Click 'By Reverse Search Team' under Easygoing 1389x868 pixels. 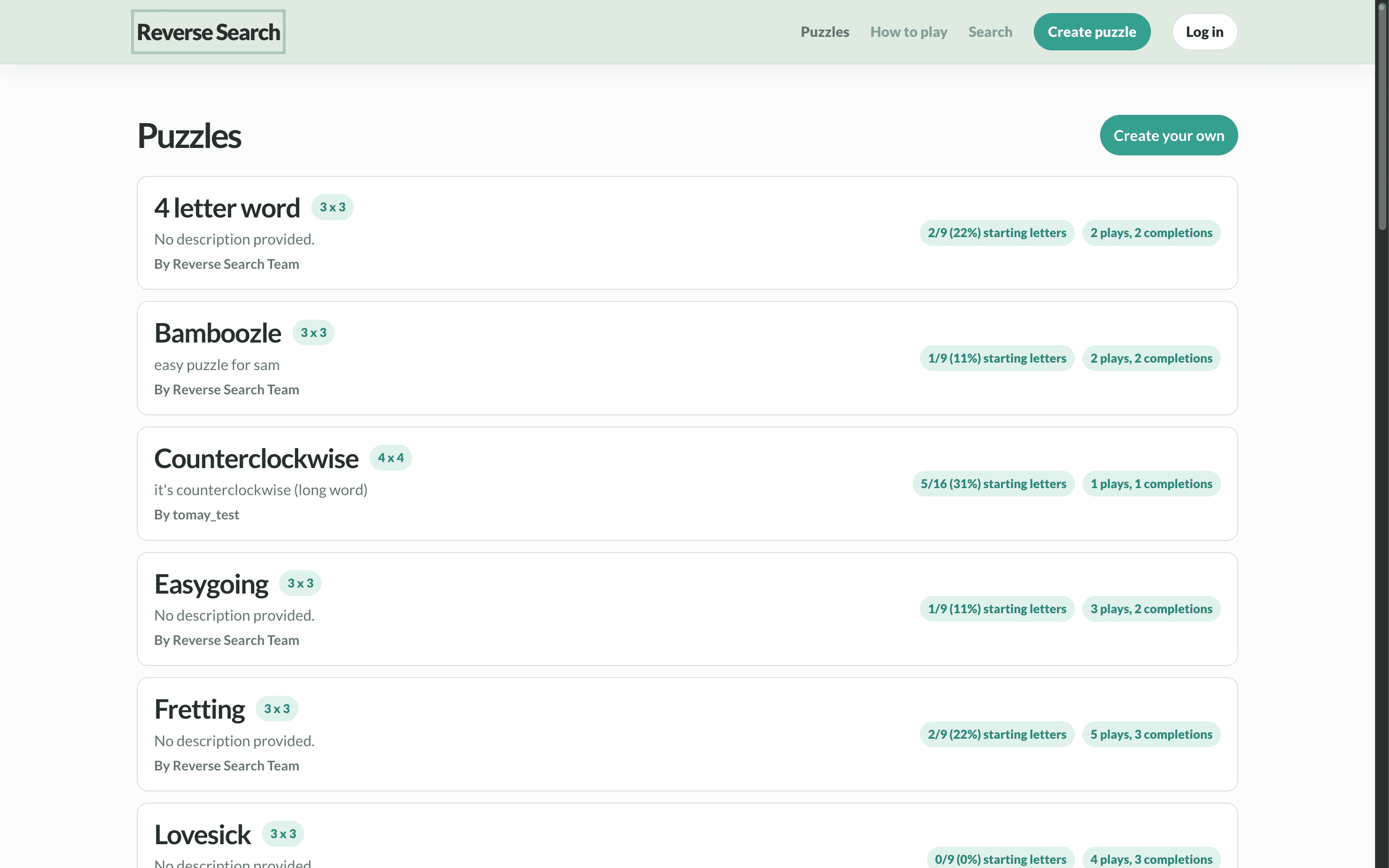click(x=227, y=641)
